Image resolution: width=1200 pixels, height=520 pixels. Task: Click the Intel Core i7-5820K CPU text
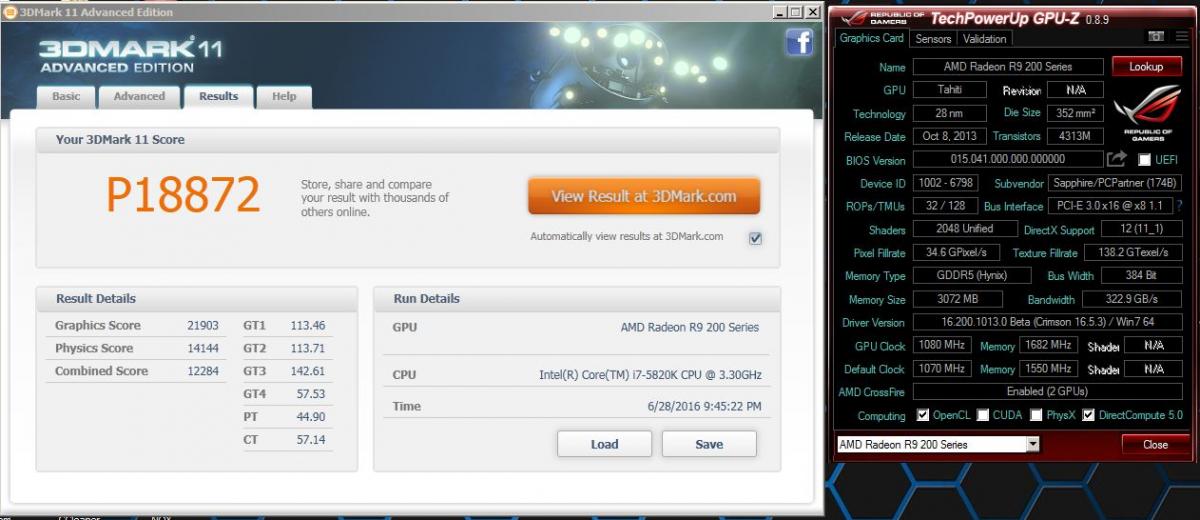tap(649, 375)
